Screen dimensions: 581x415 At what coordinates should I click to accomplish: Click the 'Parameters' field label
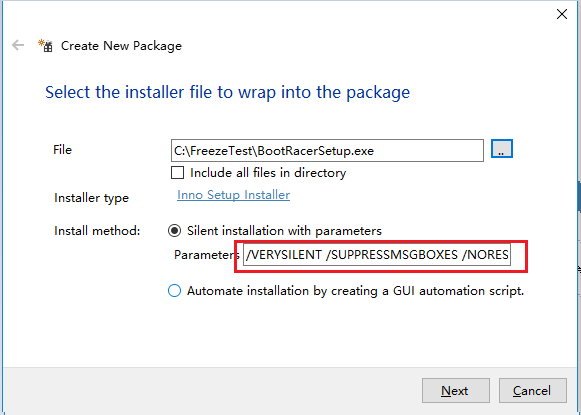click(206, 255)
